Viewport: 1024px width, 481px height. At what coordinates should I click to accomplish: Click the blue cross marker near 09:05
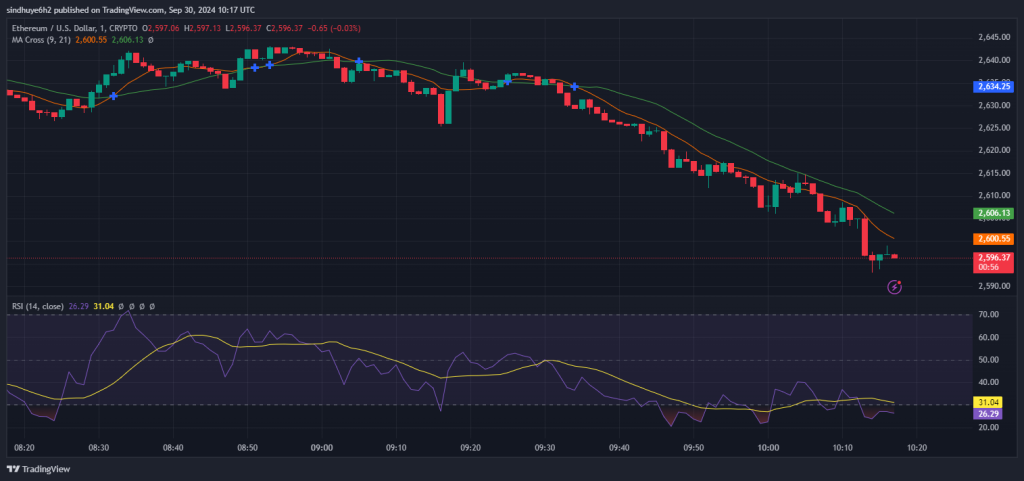(x=359, y=62)
